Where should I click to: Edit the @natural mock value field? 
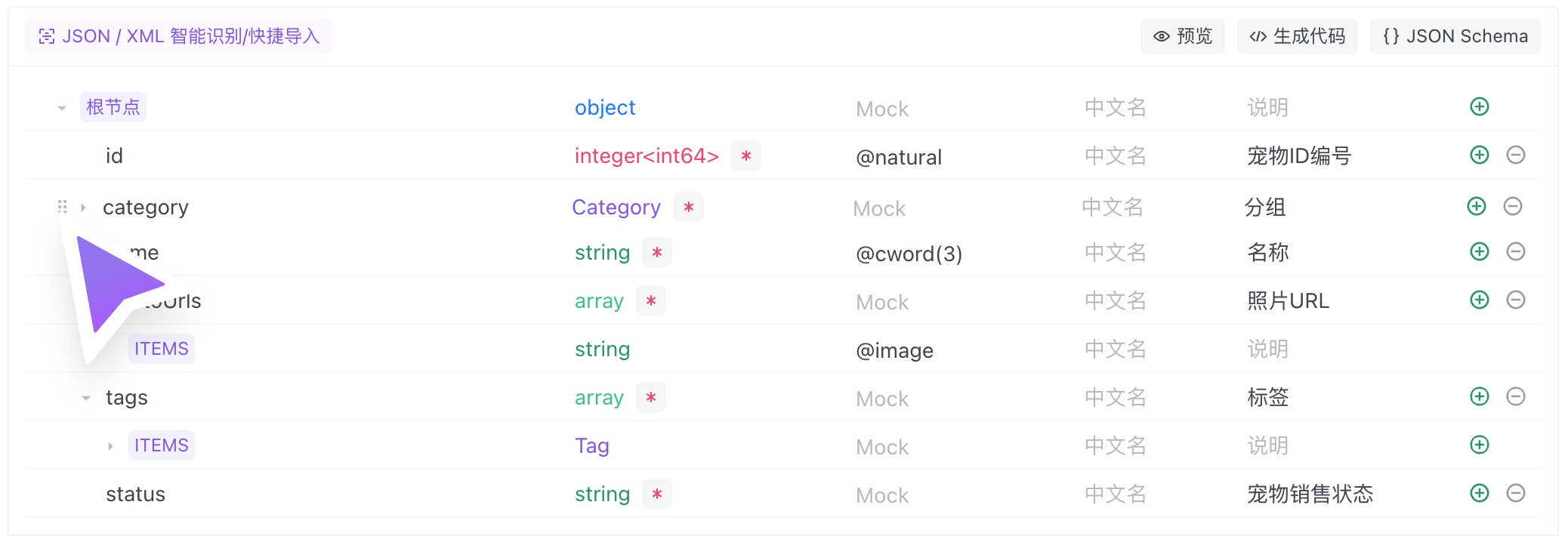[x=898, y=157]
